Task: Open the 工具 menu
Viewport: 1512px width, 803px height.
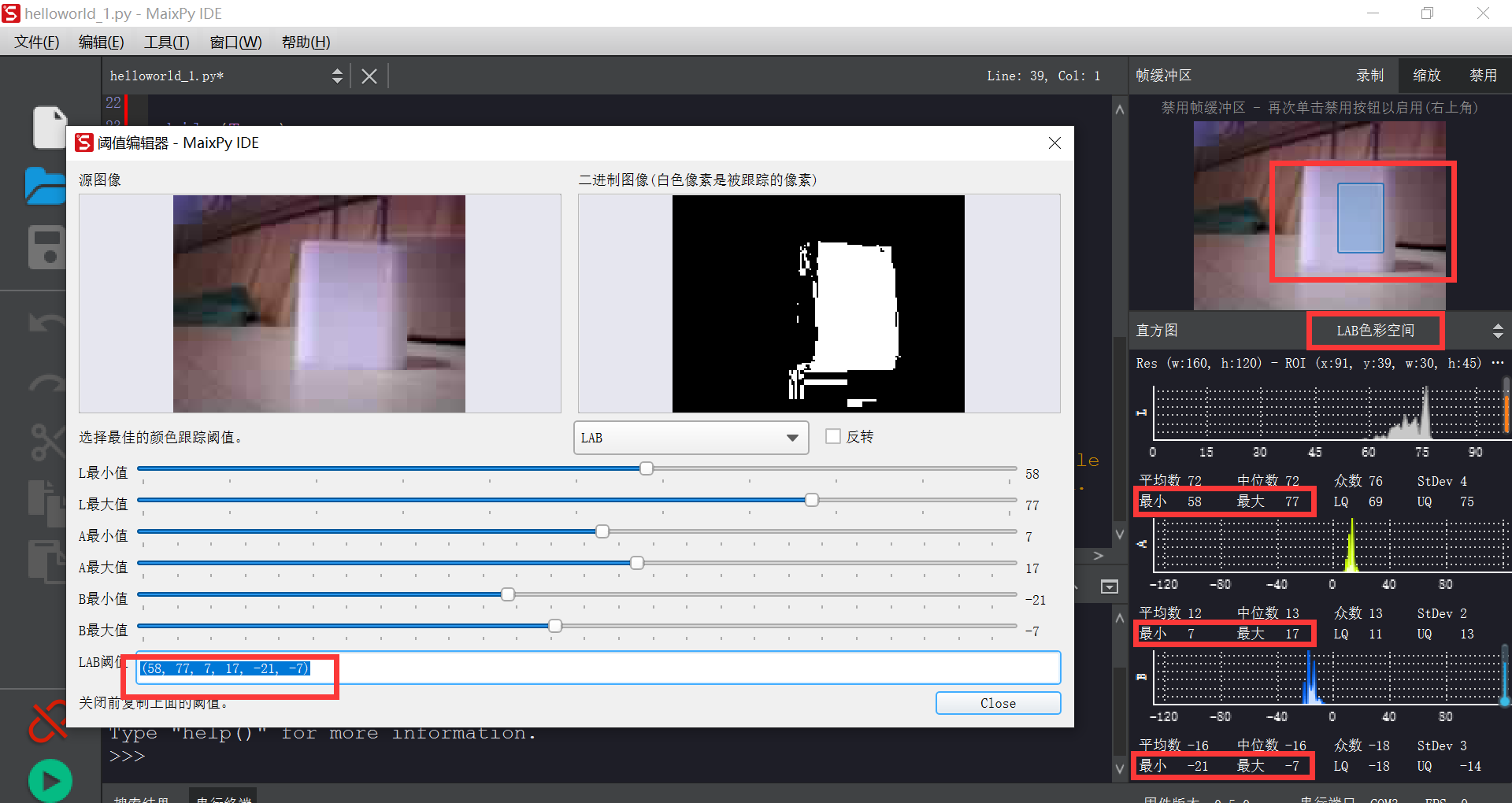Action: pos(165,42)
